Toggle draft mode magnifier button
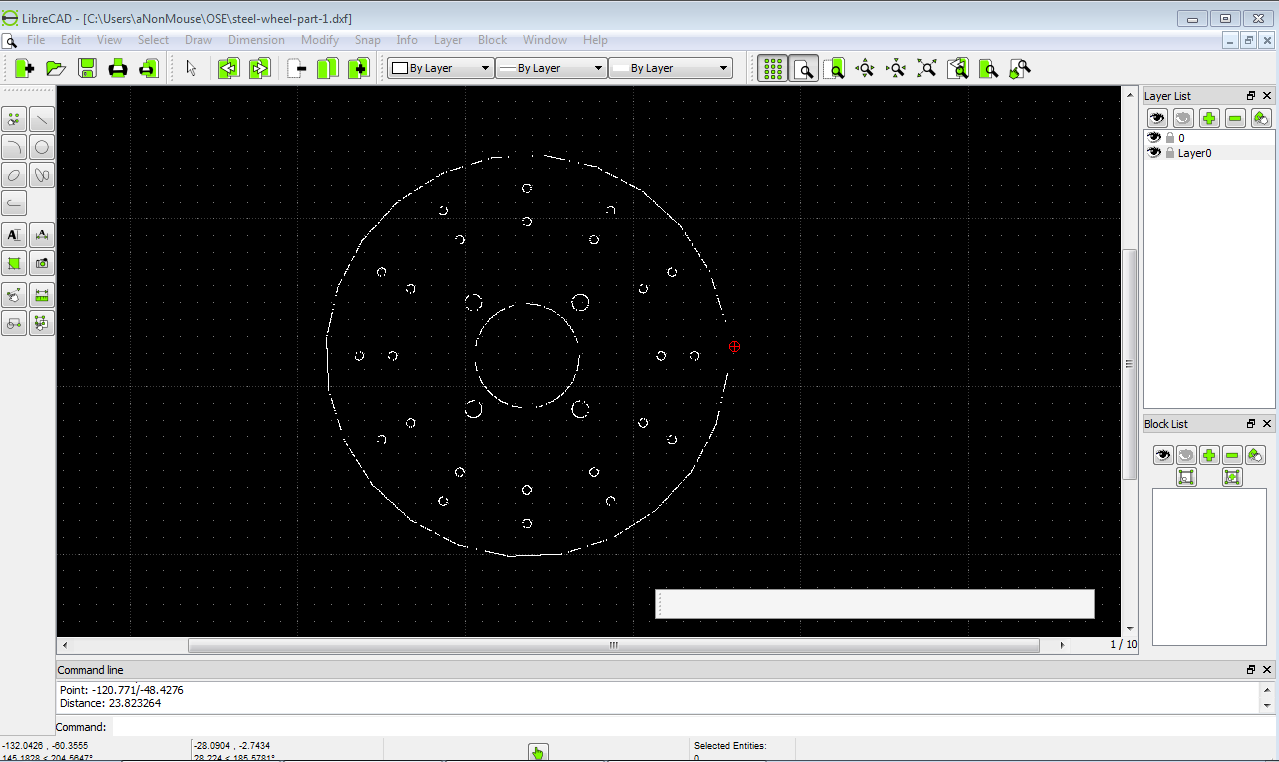The image size is (1279, 762). point(803,68)
